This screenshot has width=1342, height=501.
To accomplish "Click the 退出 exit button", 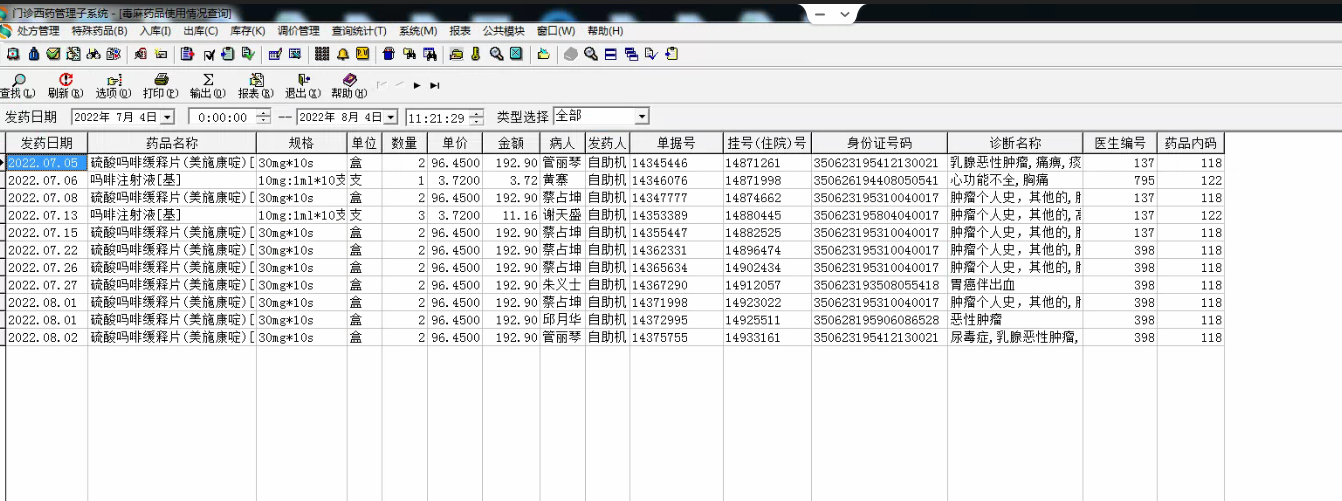I will coord(302,86).
